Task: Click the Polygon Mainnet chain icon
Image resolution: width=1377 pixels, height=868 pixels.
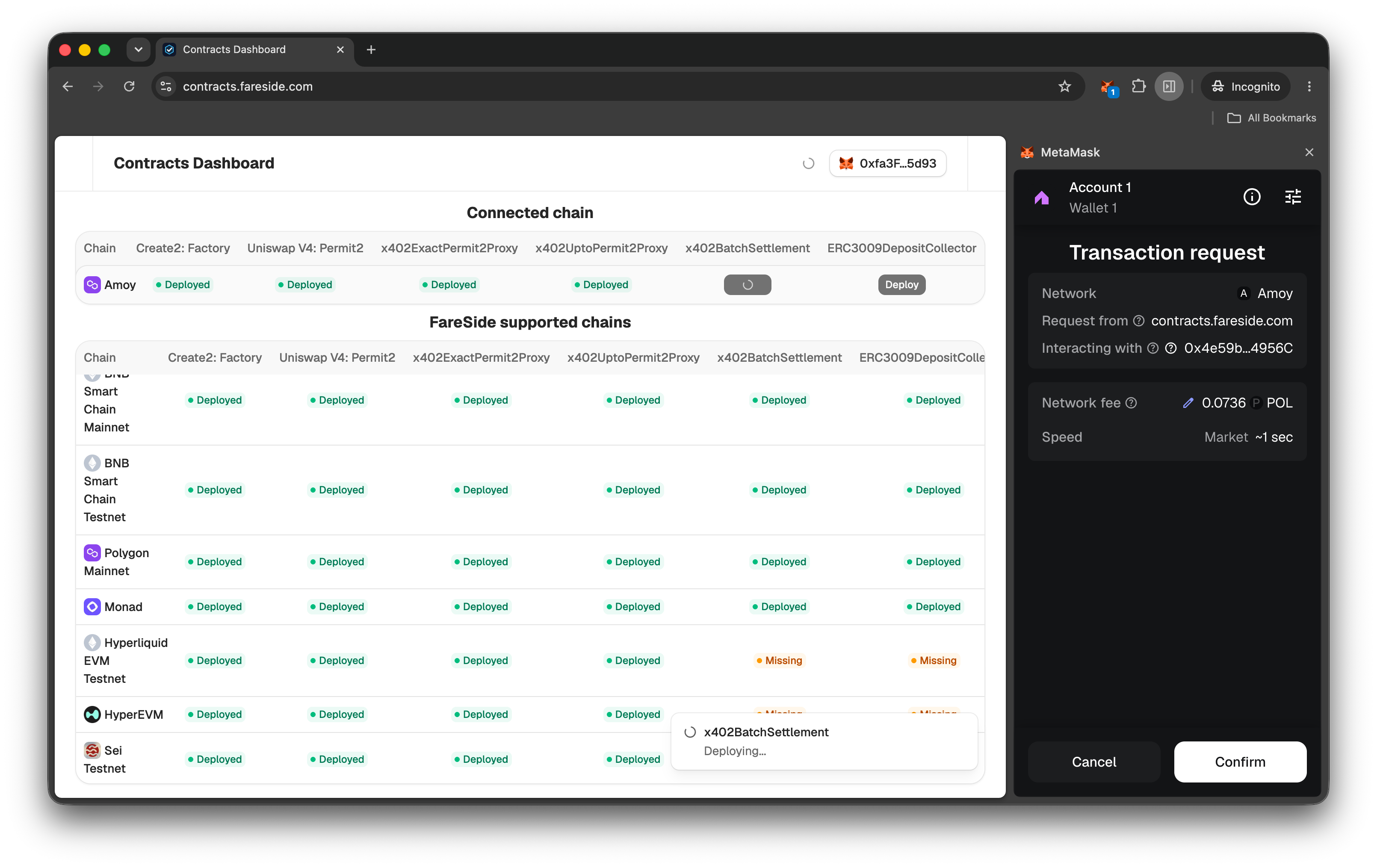Action: [x=92, y=553]
